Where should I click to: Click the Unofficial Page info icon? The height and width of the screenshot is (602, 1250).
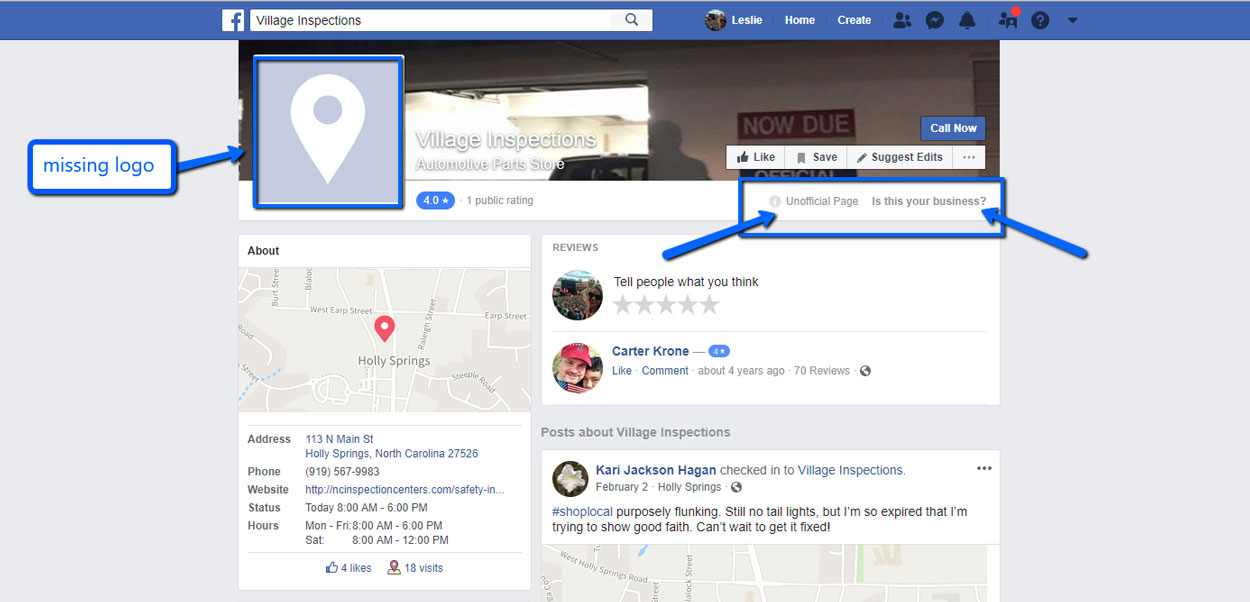tap(775, 201)
